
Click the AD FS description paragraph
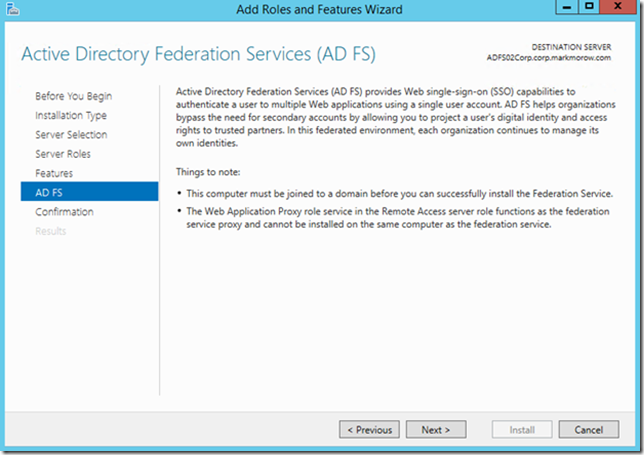396,117
